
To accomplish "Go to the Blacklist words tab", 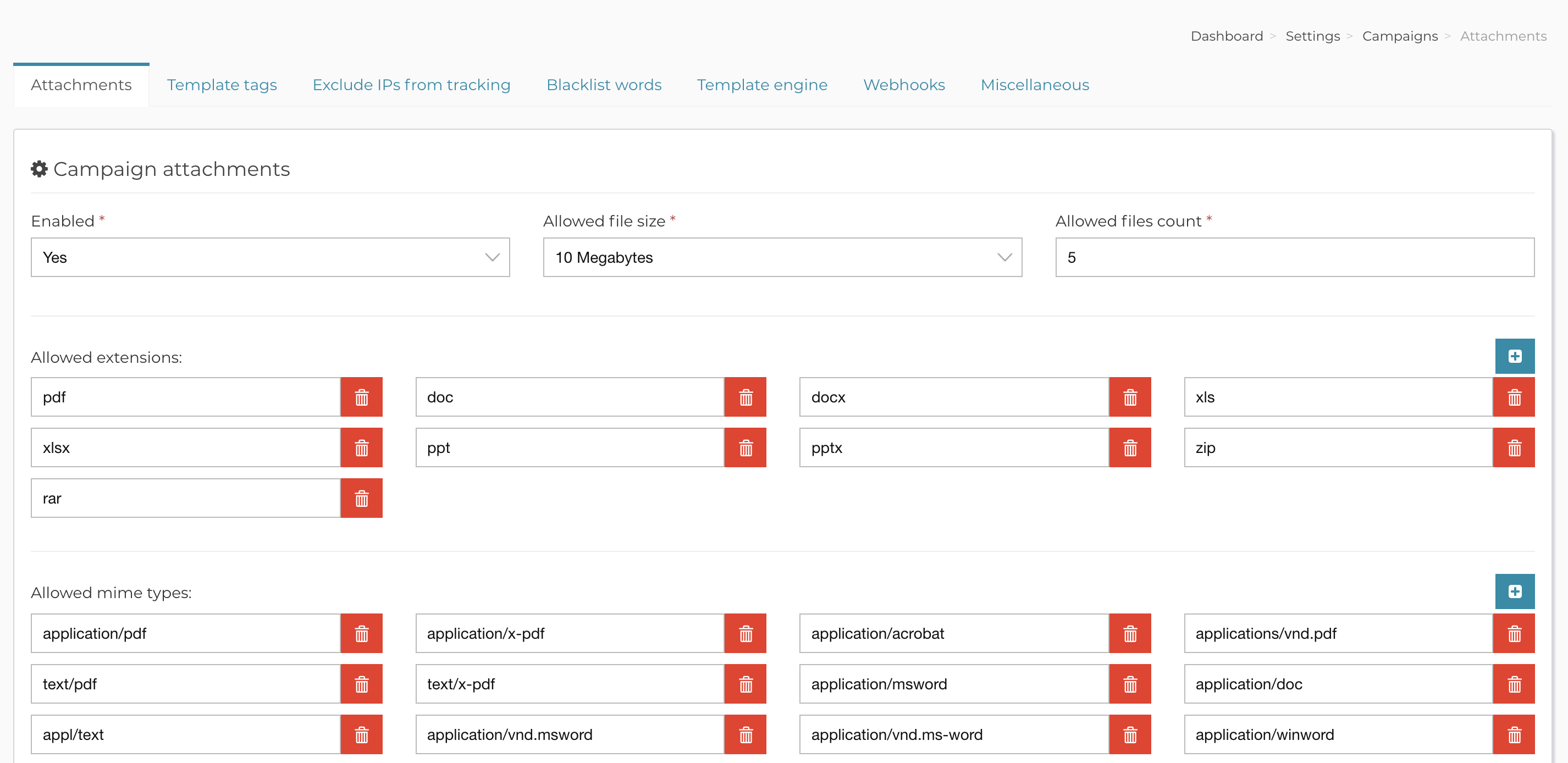I will click(x=604, y=85).
